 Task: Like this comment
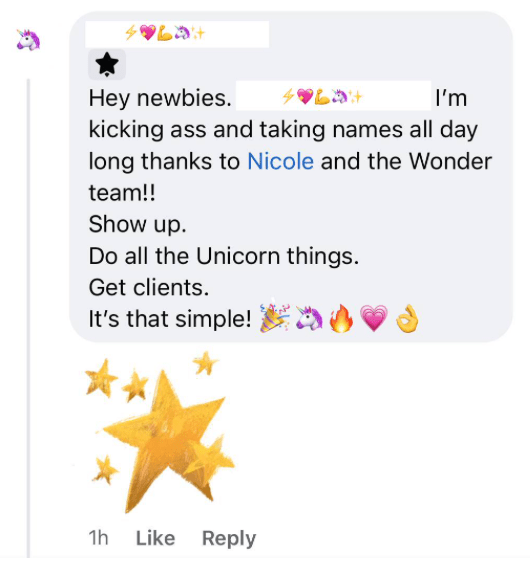pyautogui.click(x=155, y=538)
